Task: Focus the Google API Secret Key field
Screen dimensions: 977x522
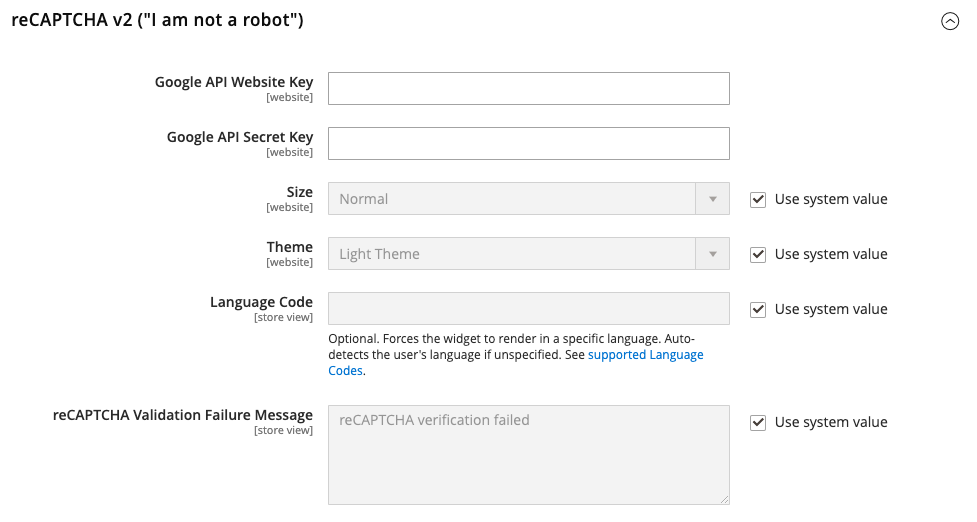Action: click(528, 143)
